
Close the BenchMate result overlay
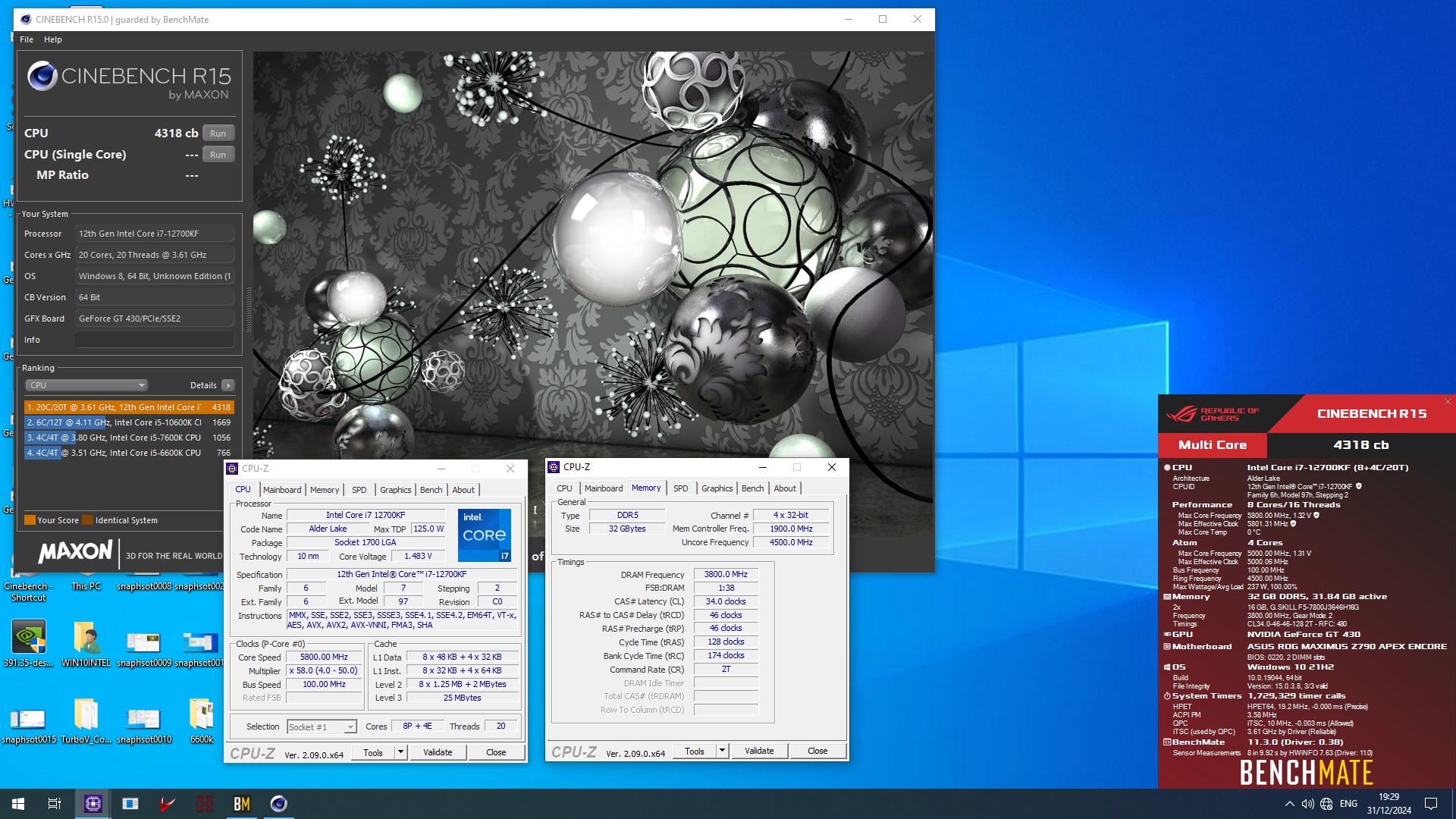coord(1447,402)
